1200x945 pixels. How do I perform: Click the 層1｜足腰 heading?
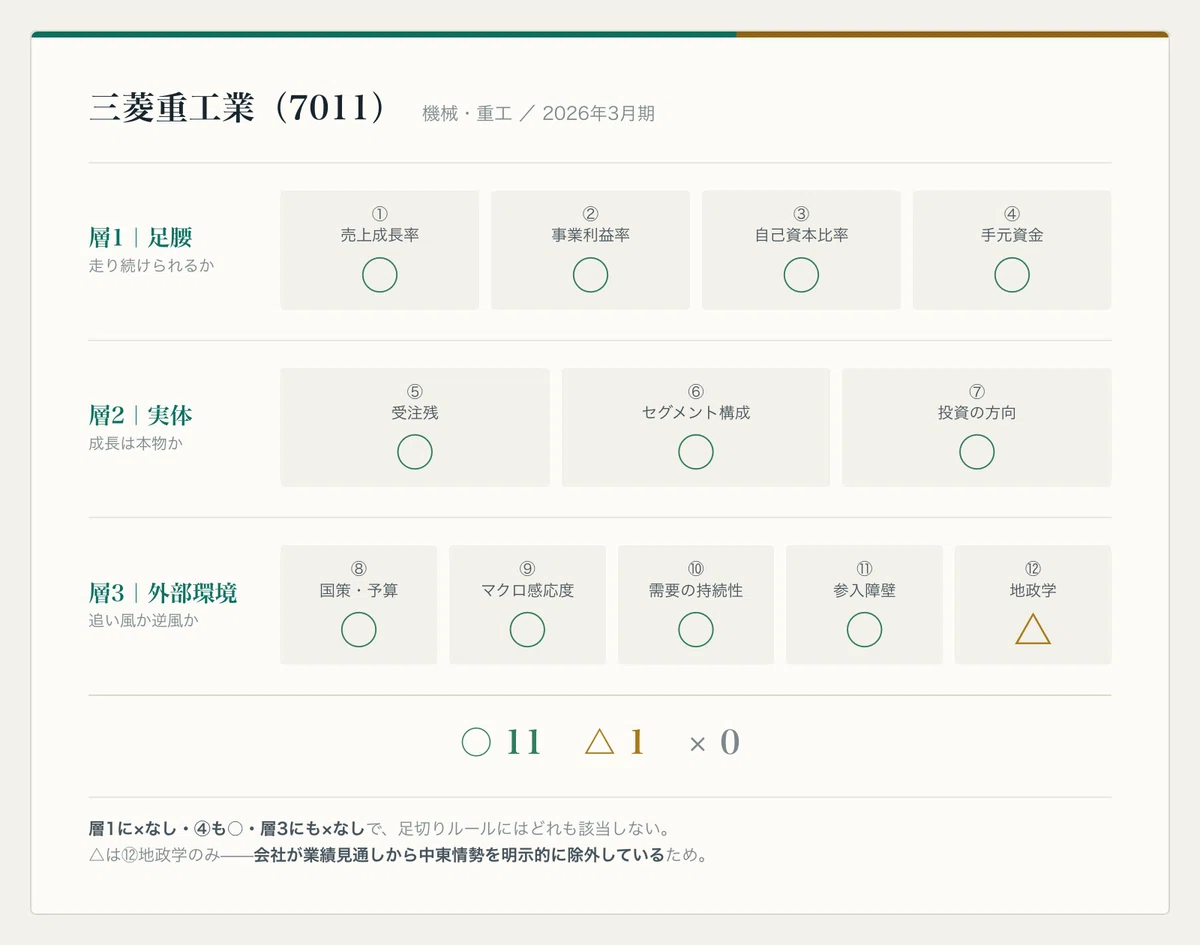(140, 238)
